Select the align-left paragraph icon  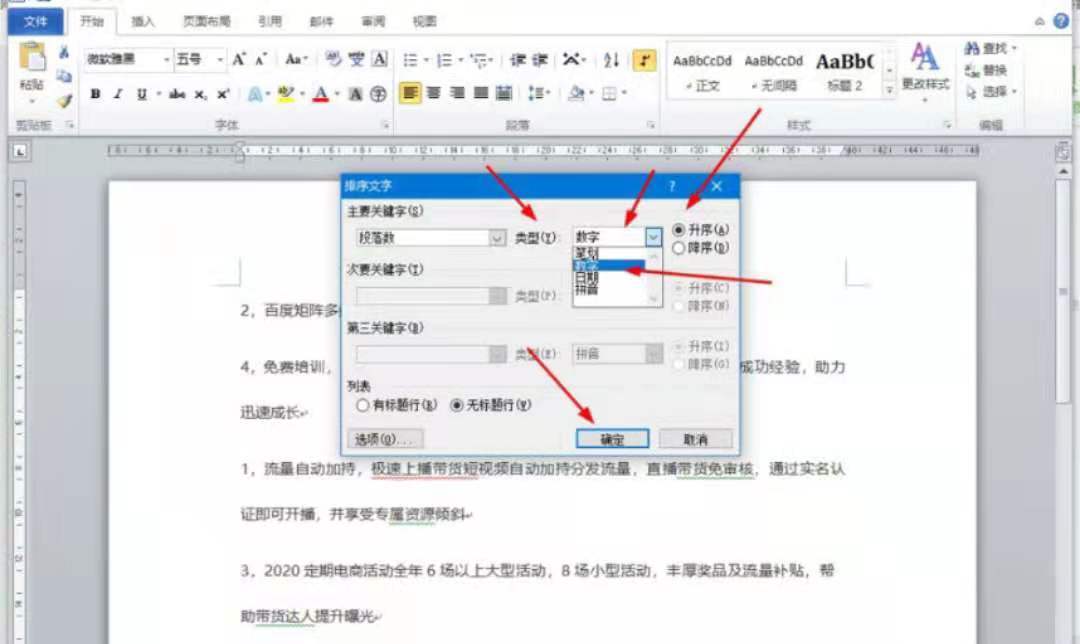click(410, 94)
